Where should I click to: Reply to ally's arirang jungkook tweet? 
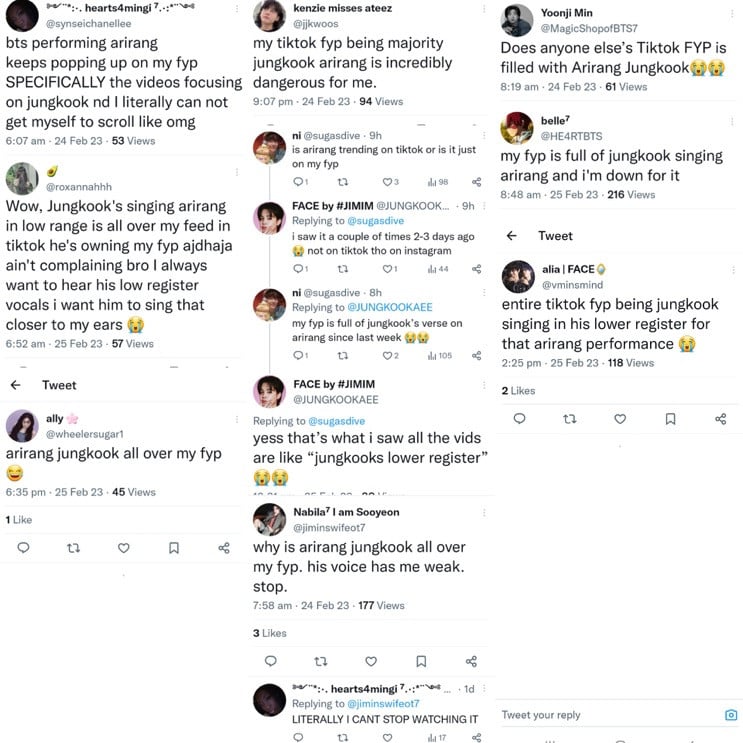click(23, 548)
